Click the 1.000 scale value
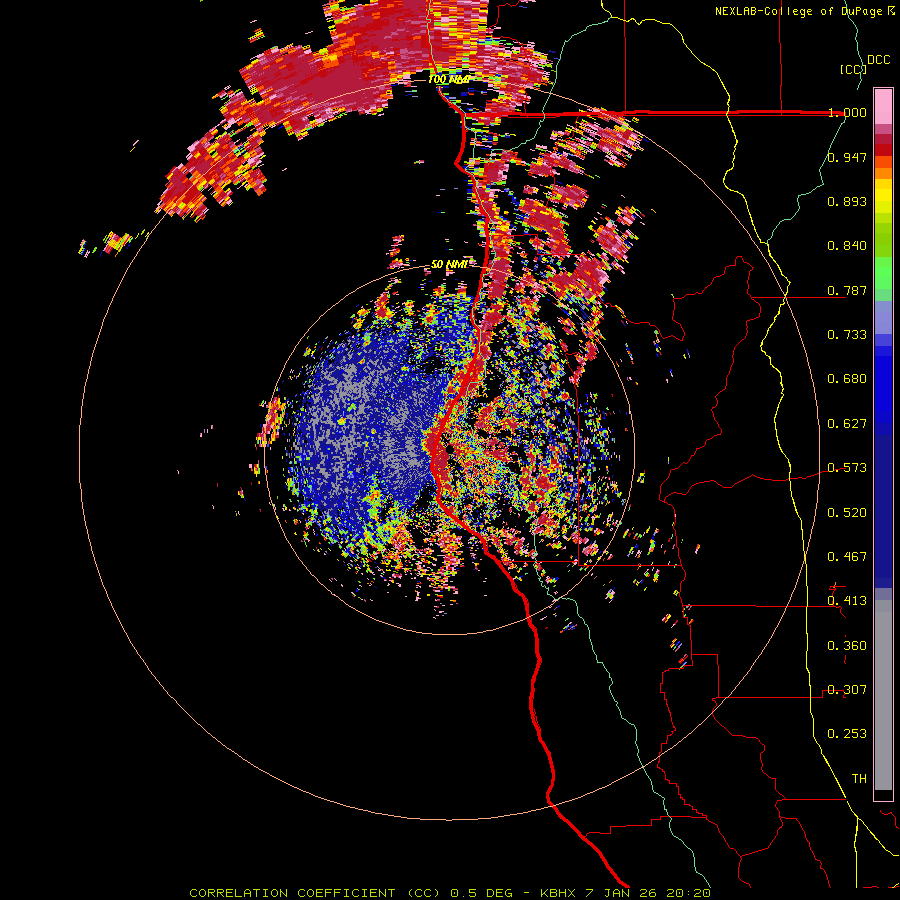Image resolution: width=900 pixels, height=900 pixels. click(x=847, y=112)
